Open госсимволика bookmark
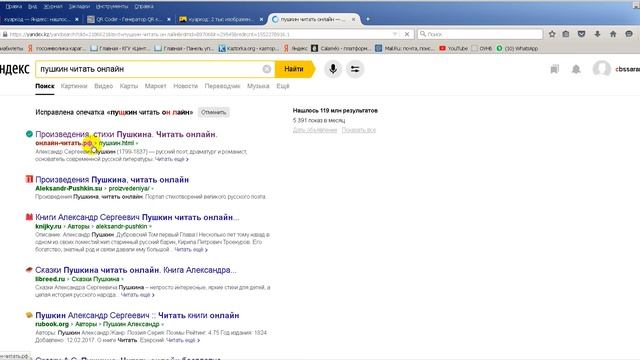 57,49
